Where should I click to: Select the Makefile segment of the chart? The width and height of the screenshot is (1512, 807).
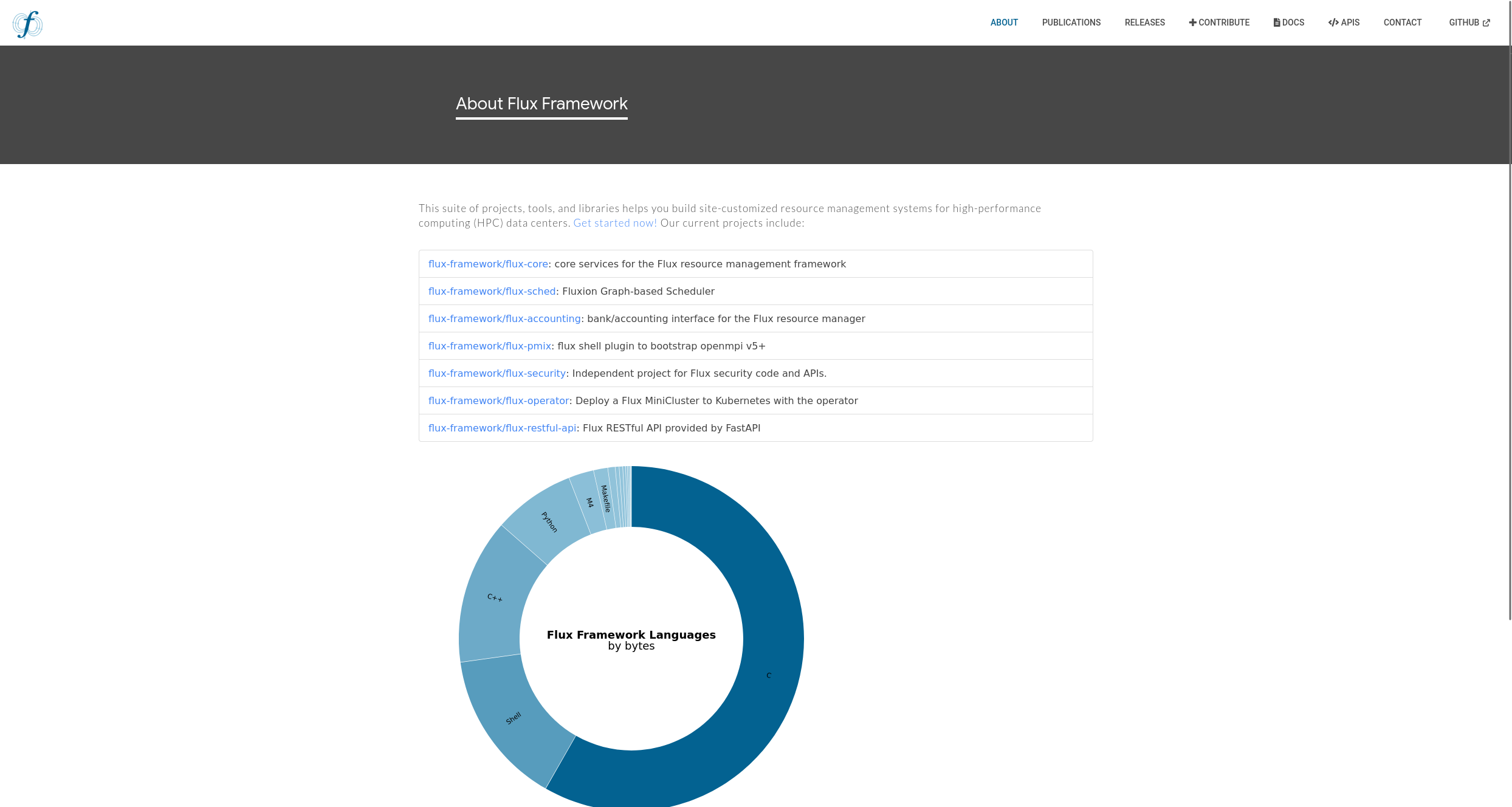pos(605,498)
